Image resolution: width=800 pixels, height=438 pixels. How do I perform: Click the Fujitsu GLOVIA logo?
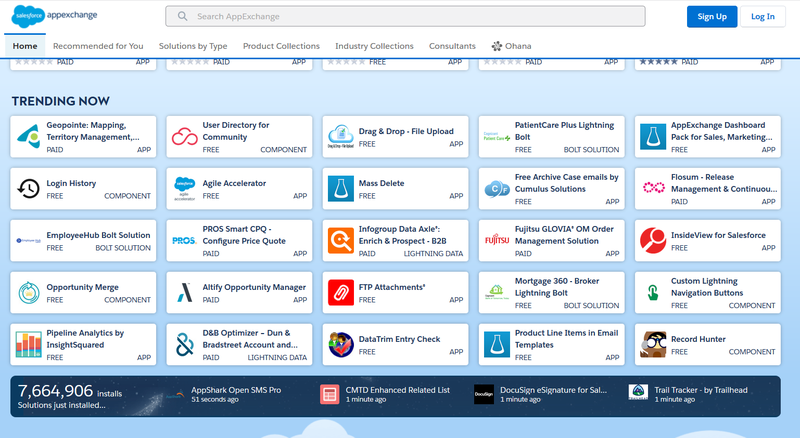497,240
